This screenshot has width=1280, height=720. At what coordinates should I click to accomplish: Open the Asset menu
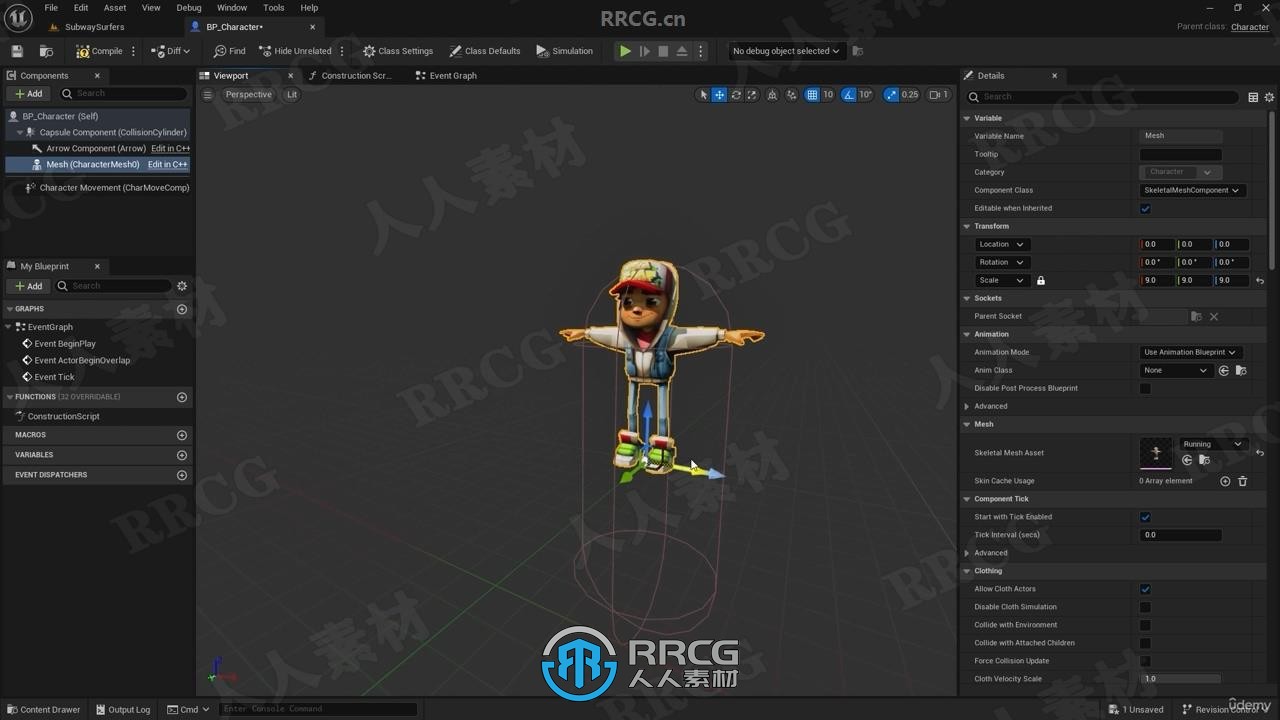click(x=115, y=7)
